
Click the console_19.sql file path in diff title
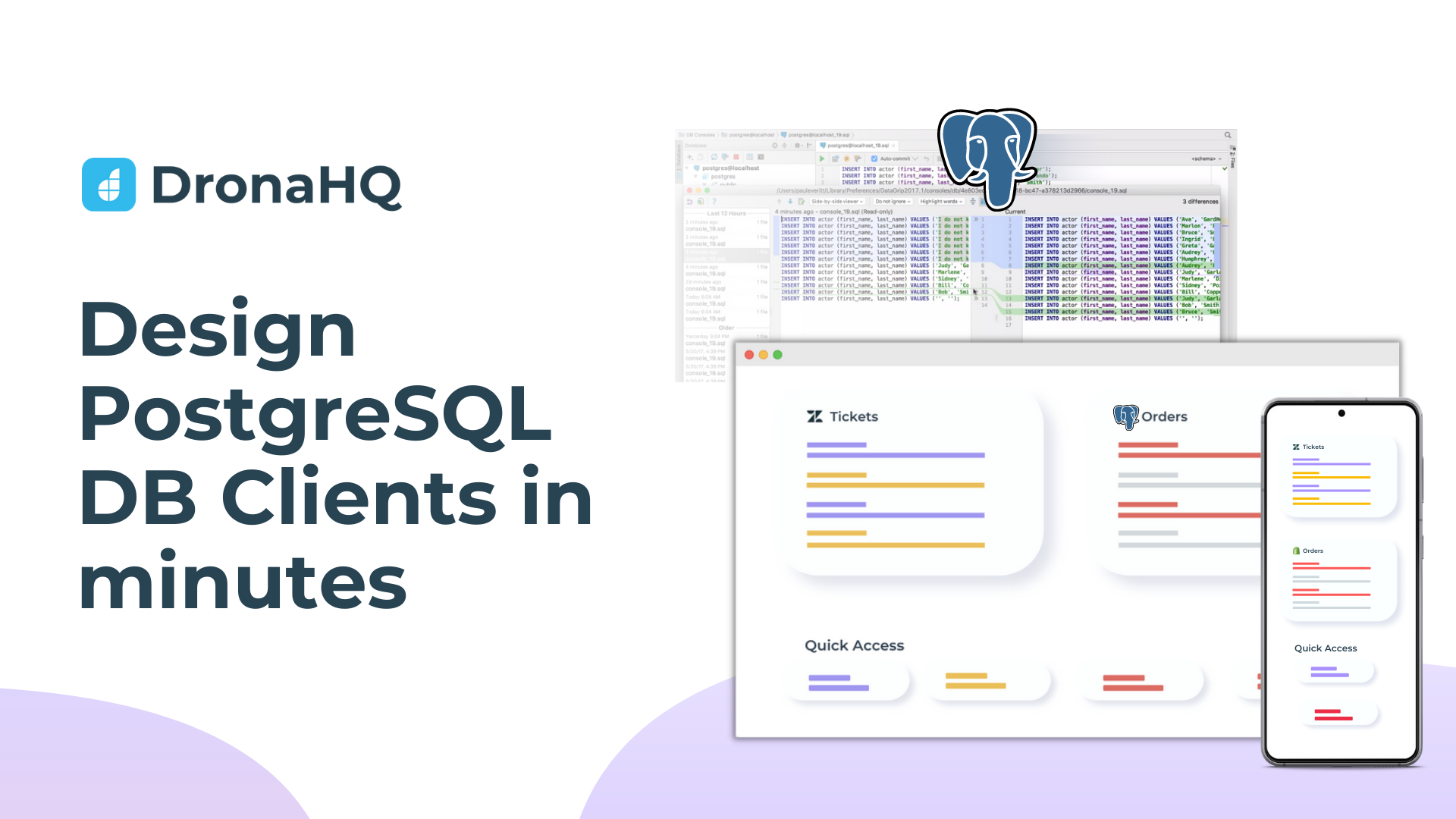(x=952, y=190)
